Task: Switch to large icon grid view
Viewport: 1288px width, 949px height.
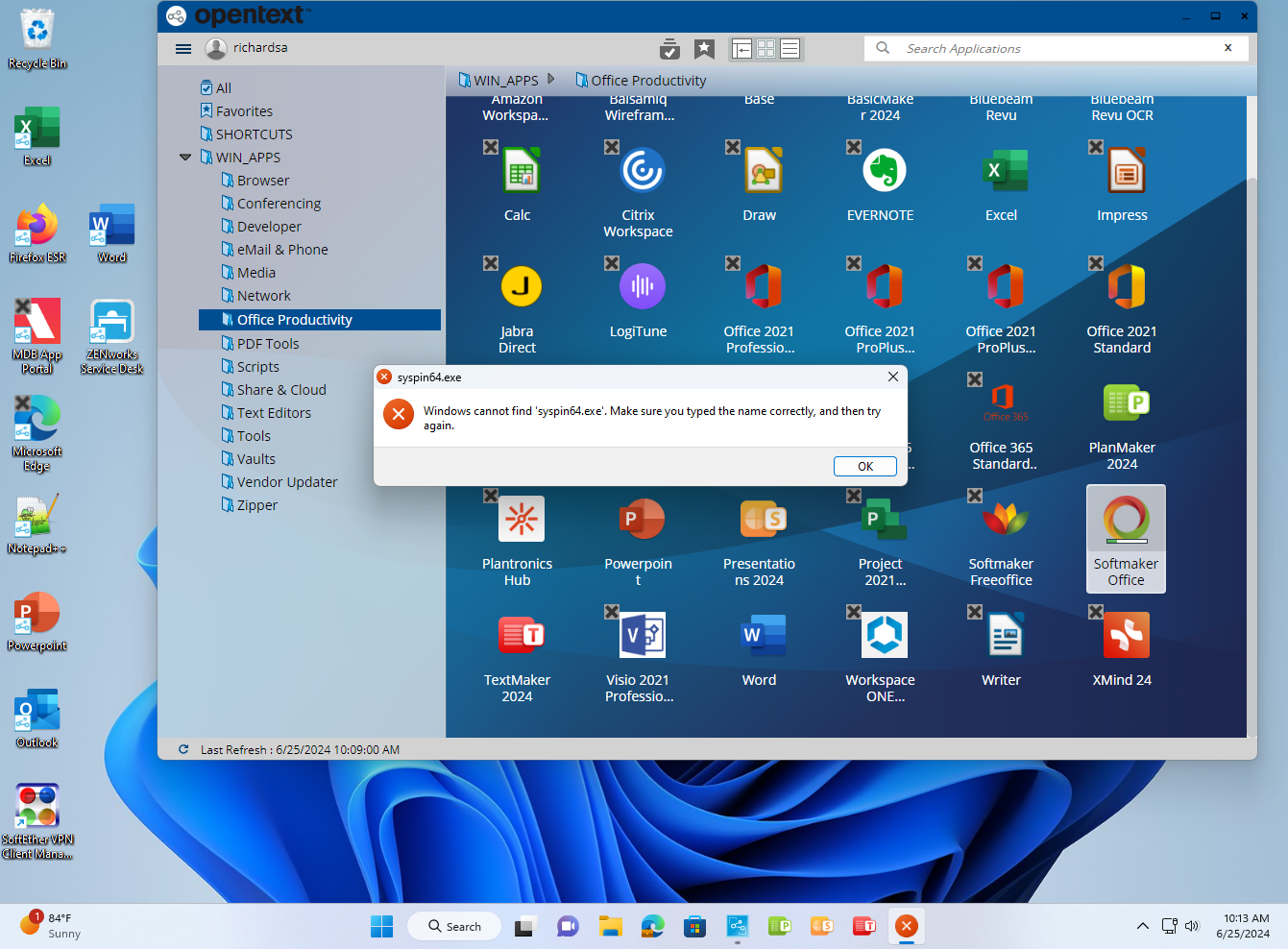Action: tap(766, 49)
